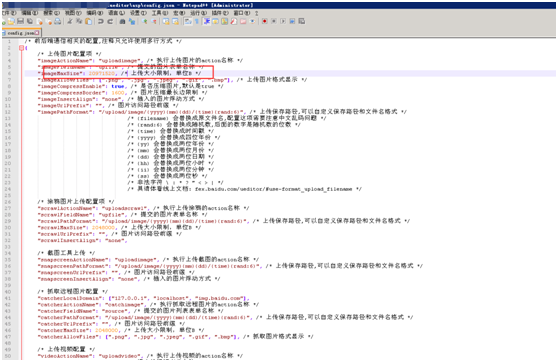This screenshot has height=362, width=558.
Task: Run macro multiple times icon
Action: click(x=292, y=21)
